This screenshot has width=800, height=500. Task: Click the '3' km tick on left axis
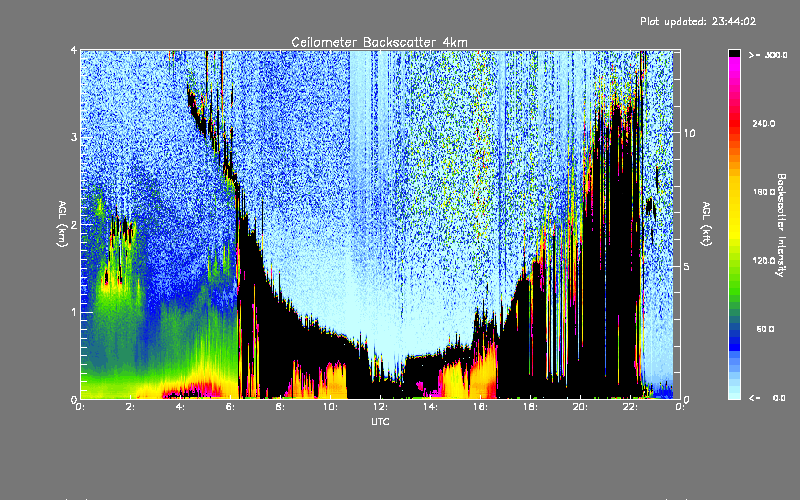[x=74, y=137]
